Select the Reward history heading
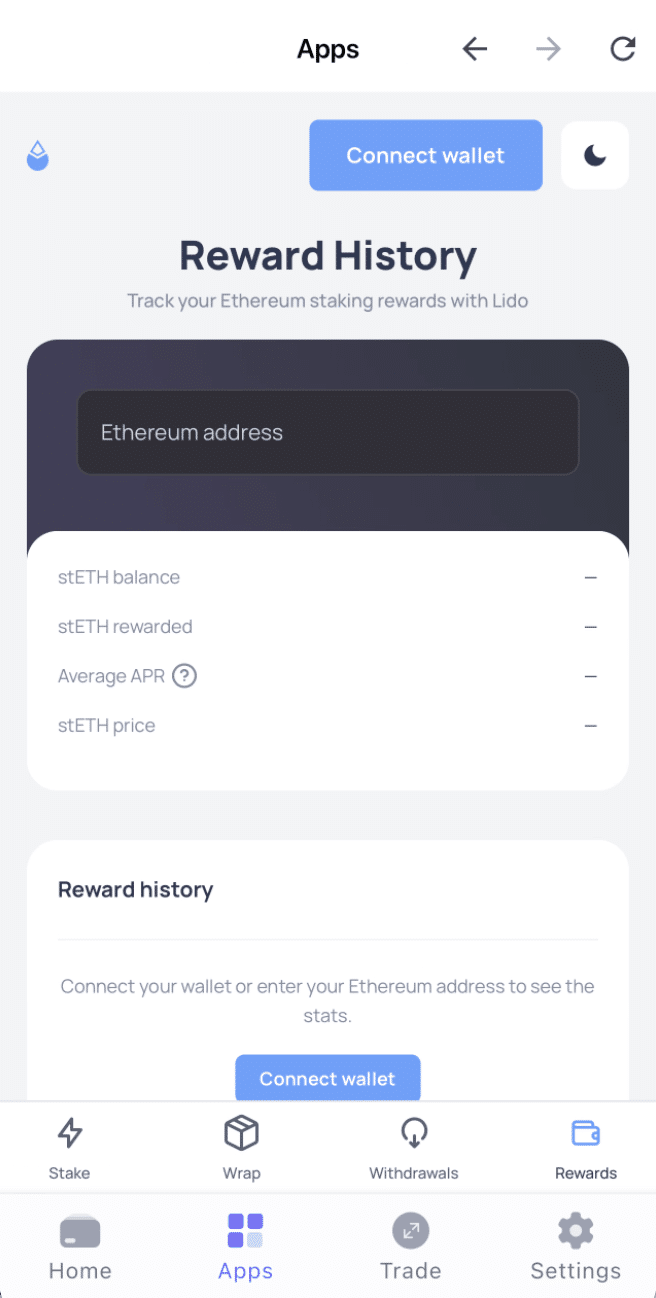 135,889
